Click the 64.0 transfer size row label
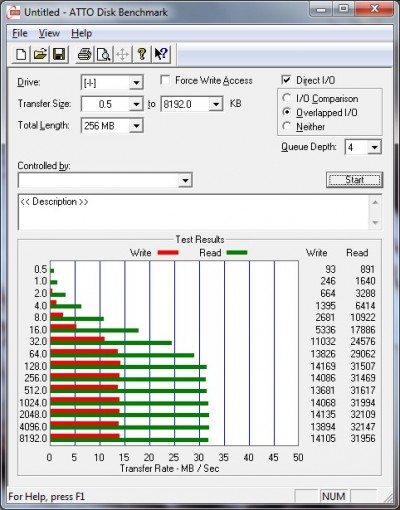Viewport: 400px width, 510px height. pos(38,354)
